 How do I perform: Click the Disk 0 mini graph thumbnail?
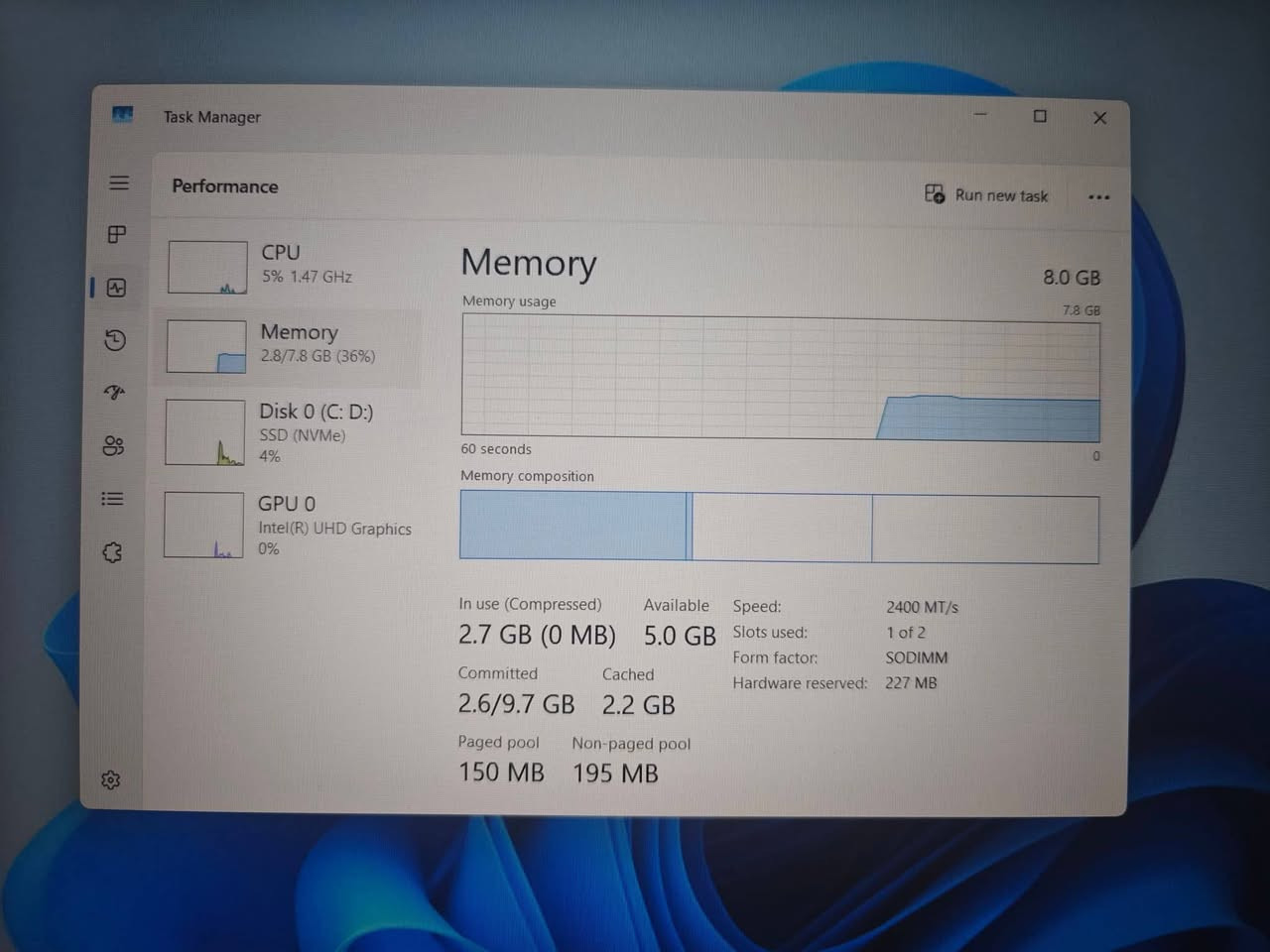pos(204,432)
